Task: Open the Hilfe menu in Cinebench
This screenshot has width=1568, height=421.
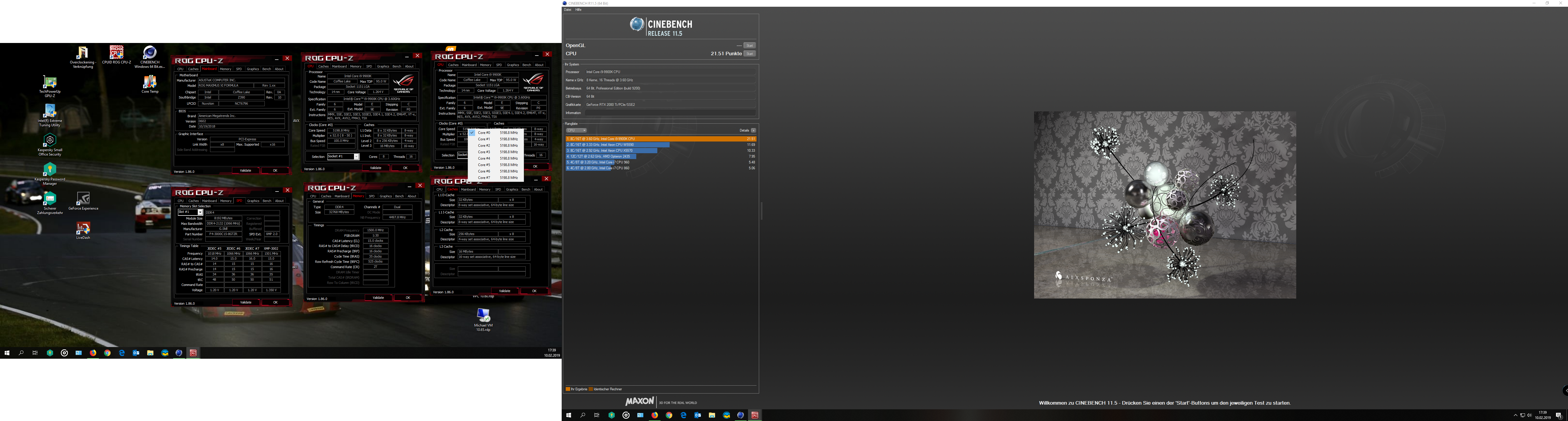Action: [578, 10]
